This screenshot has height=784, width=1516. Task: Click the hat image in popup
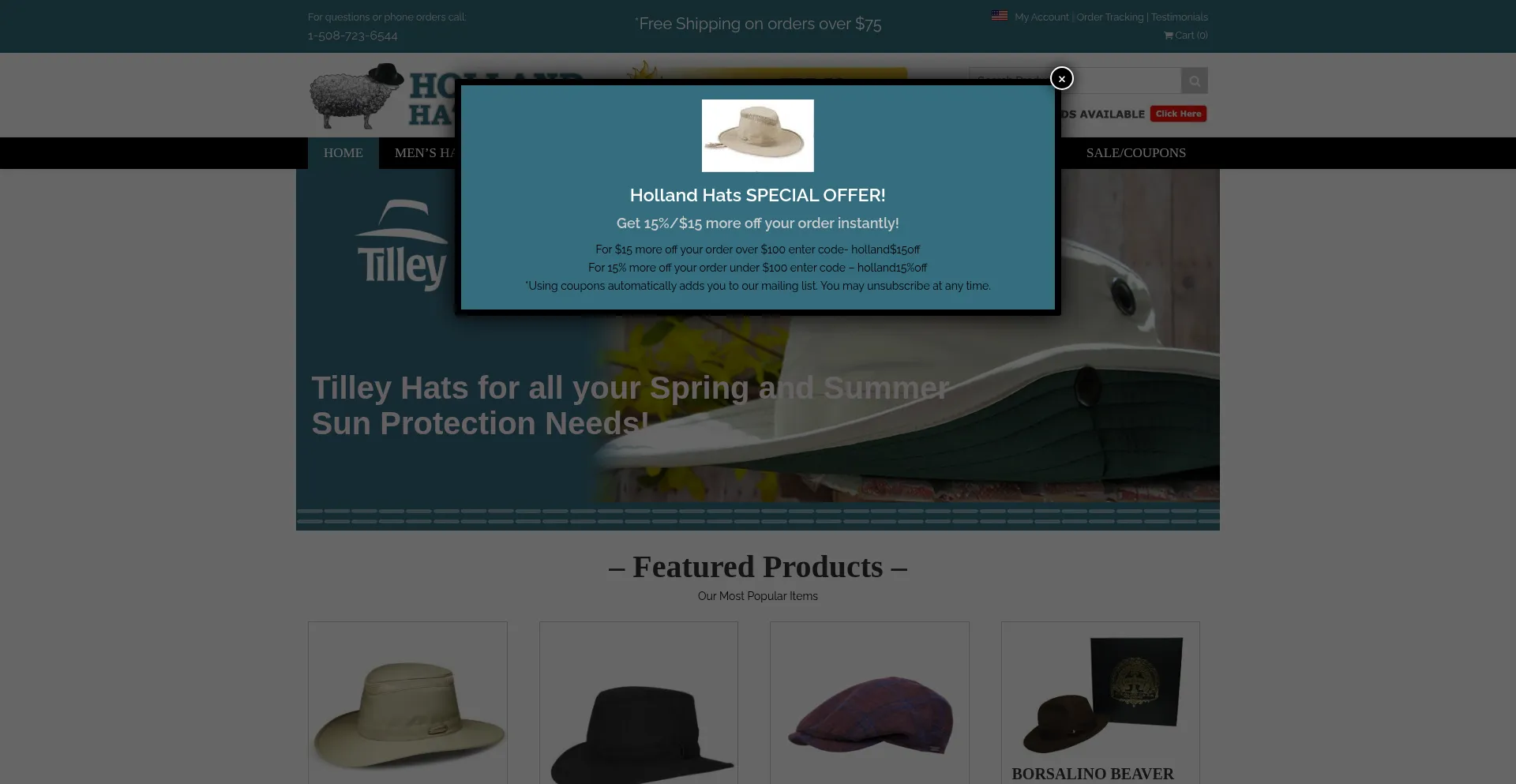coord(757,136)
